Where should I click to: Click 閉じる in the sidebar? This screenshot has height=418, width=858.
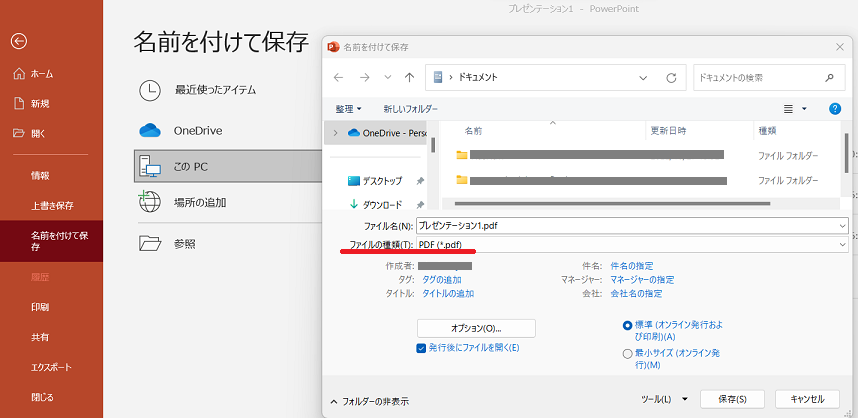pyautogui.click(x=43, y=397)
